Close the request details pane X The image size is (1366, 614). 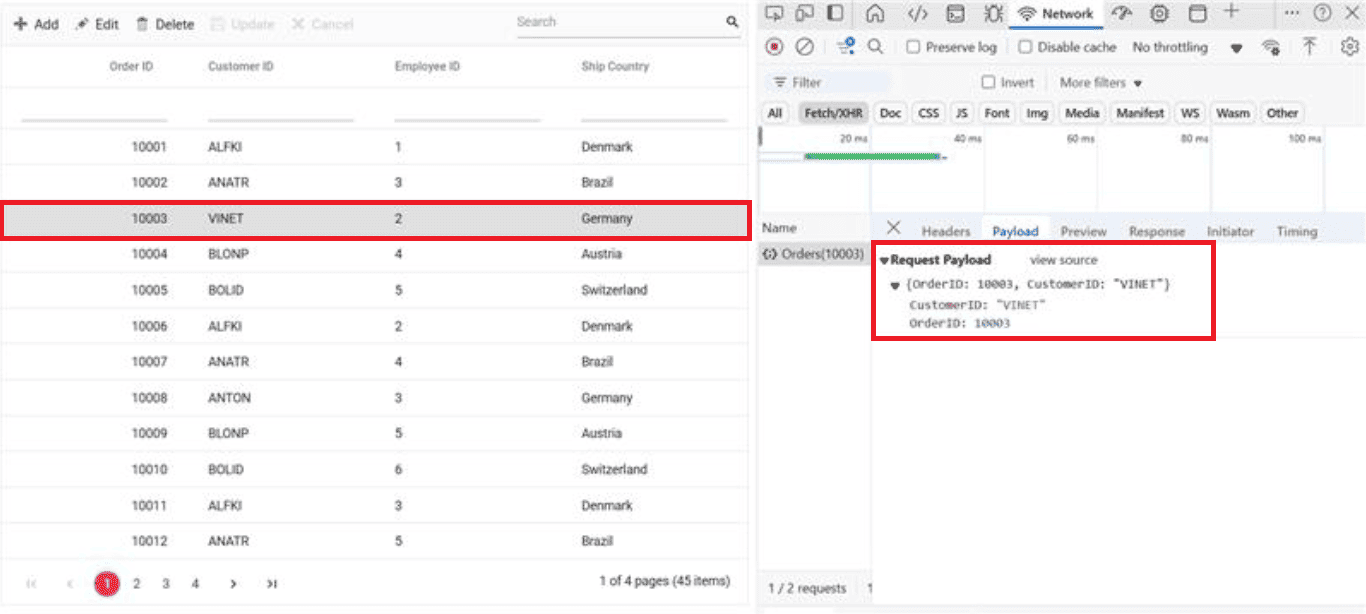tap(894, 228)
